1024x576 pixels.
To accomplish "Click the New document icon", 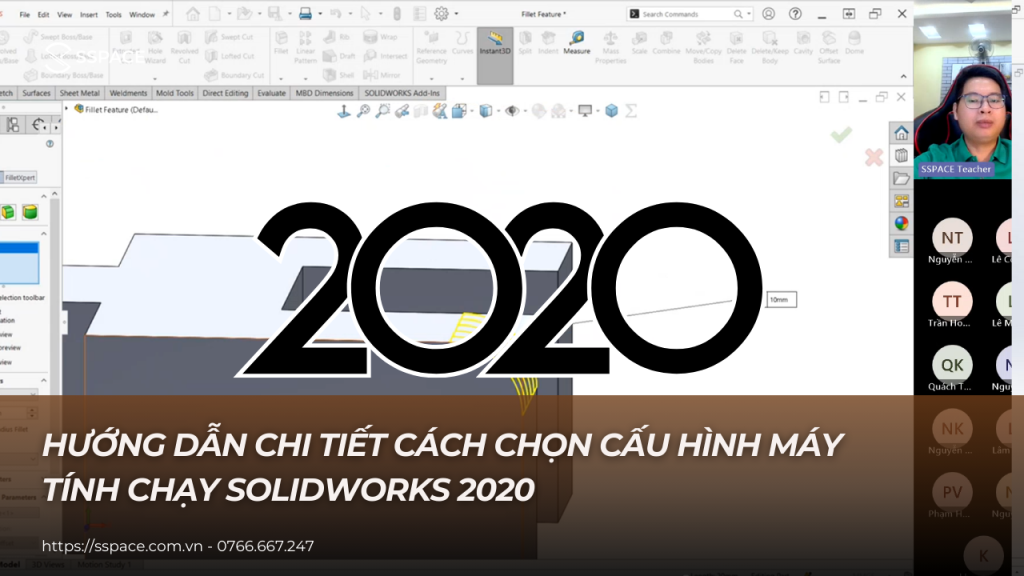I will pos(214,14).
